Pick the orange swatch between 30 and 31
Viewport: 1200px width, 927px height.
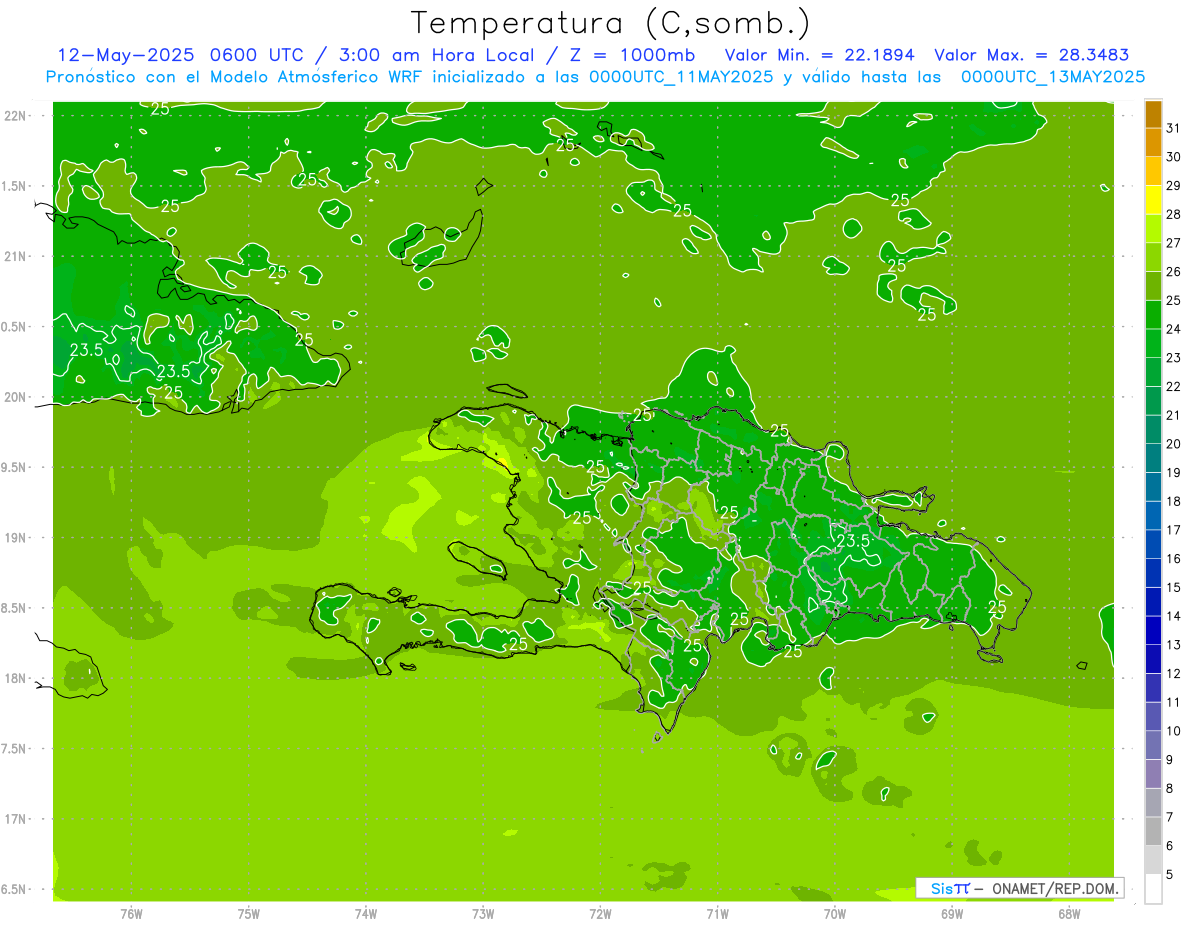[1153, 142]
